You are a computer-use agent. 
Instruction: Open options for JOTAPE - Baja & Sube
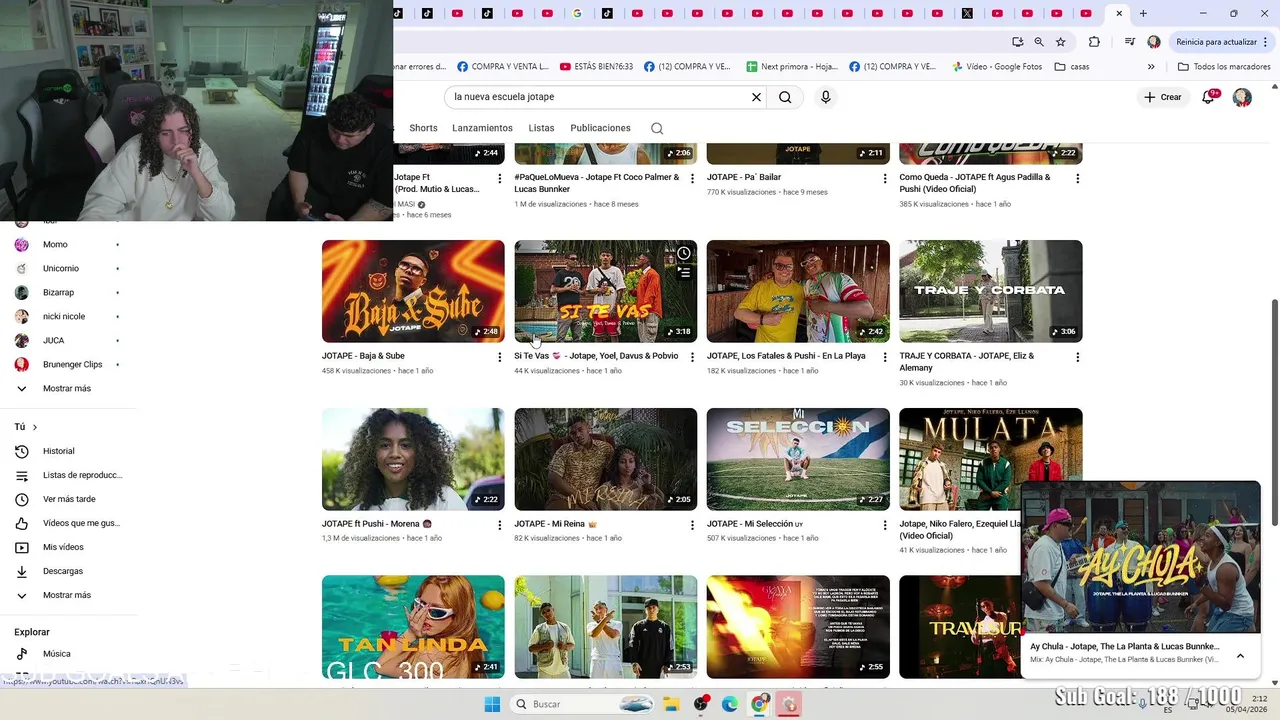[499, 357]
